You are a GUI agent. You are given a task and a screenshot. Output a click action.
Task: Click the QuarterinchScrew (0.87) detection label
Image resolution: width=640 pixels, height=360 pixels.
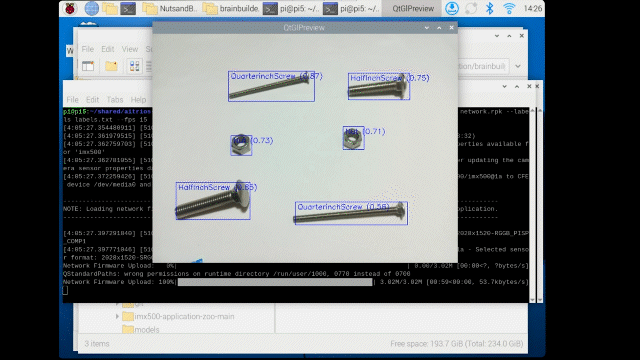coord(276,76)
